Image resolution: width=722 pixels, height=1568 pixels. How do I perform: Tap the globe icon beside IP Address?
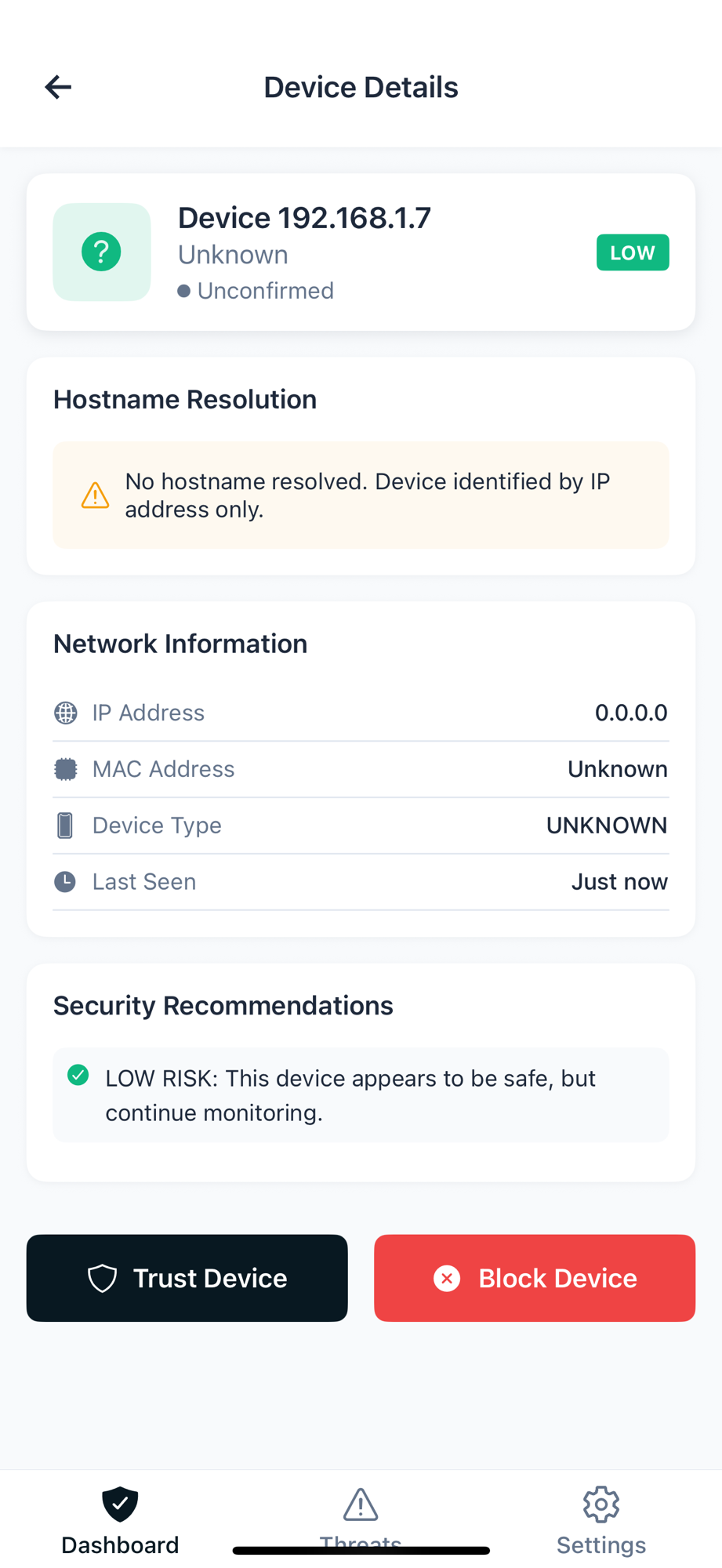pyautogui.click(x=66, y=713)
